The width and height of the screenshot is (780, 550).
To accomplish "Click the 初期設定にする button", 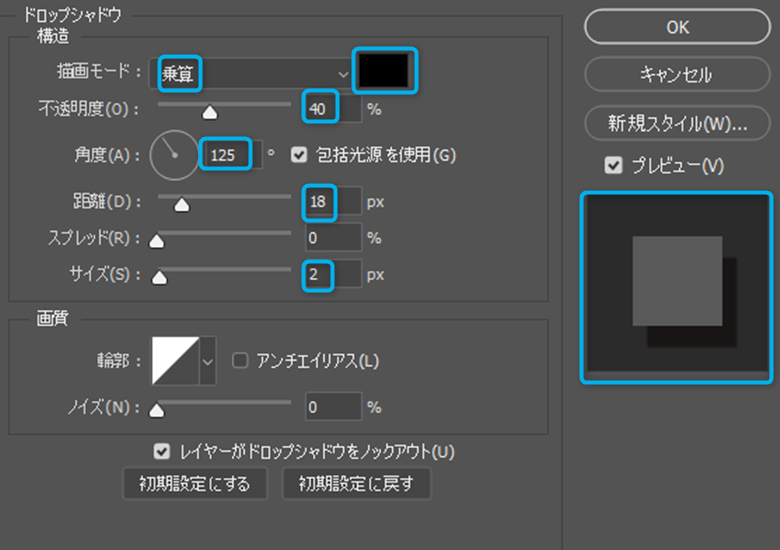I will (x=195, y=483).
